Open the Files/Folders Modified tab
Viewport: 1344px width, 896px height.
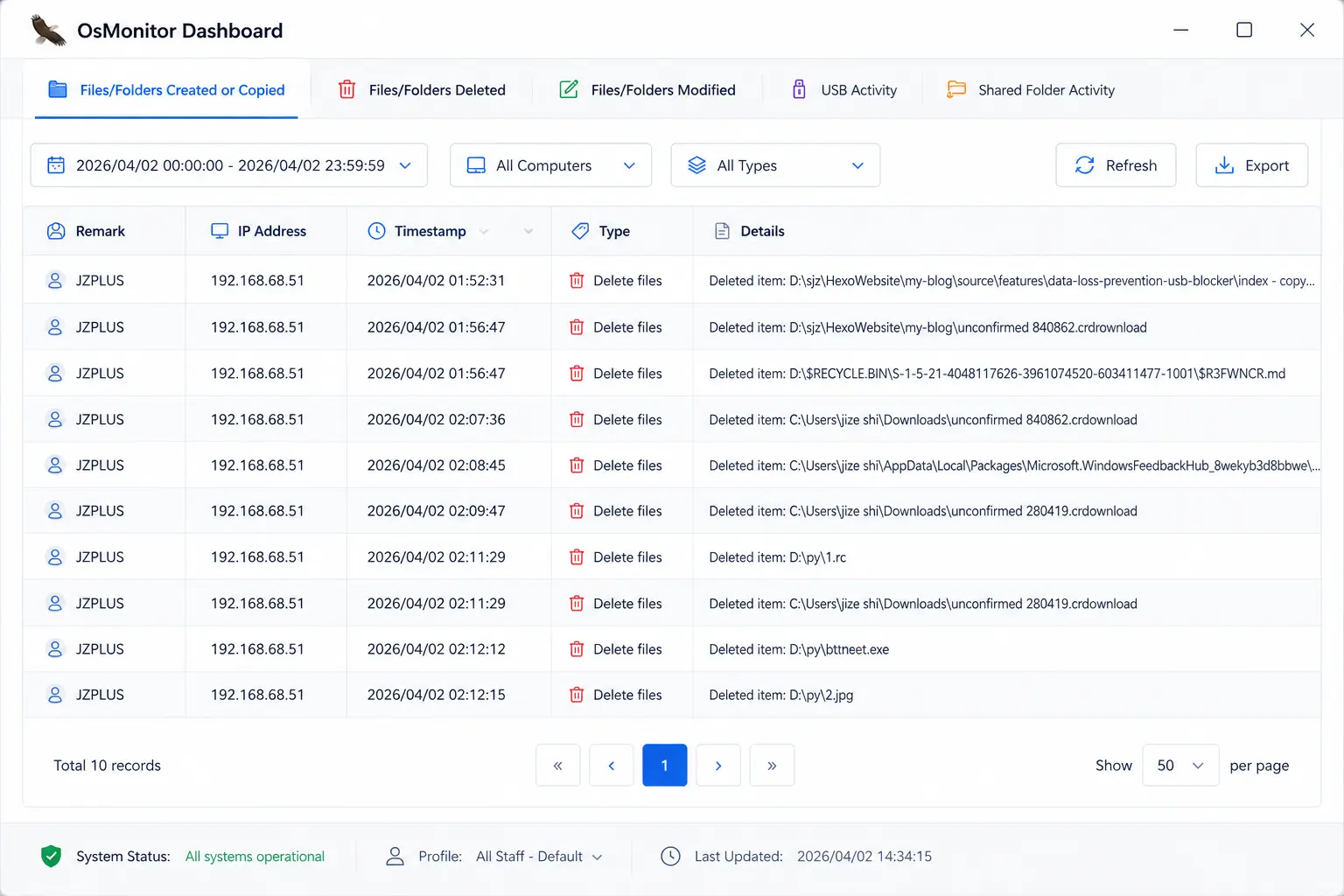click(x=647, y=89)
